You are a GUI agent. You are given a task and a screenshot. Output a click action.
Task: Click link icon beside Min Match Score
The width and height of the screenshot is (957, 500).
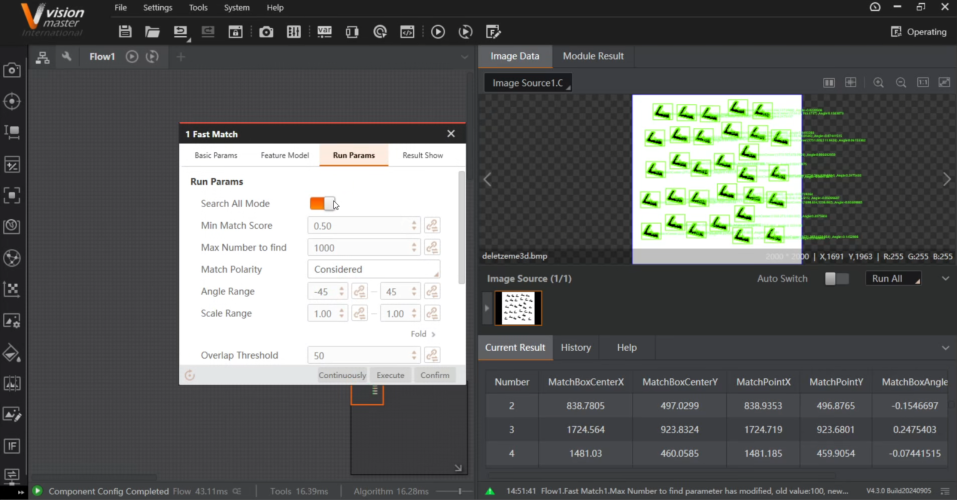432,226
